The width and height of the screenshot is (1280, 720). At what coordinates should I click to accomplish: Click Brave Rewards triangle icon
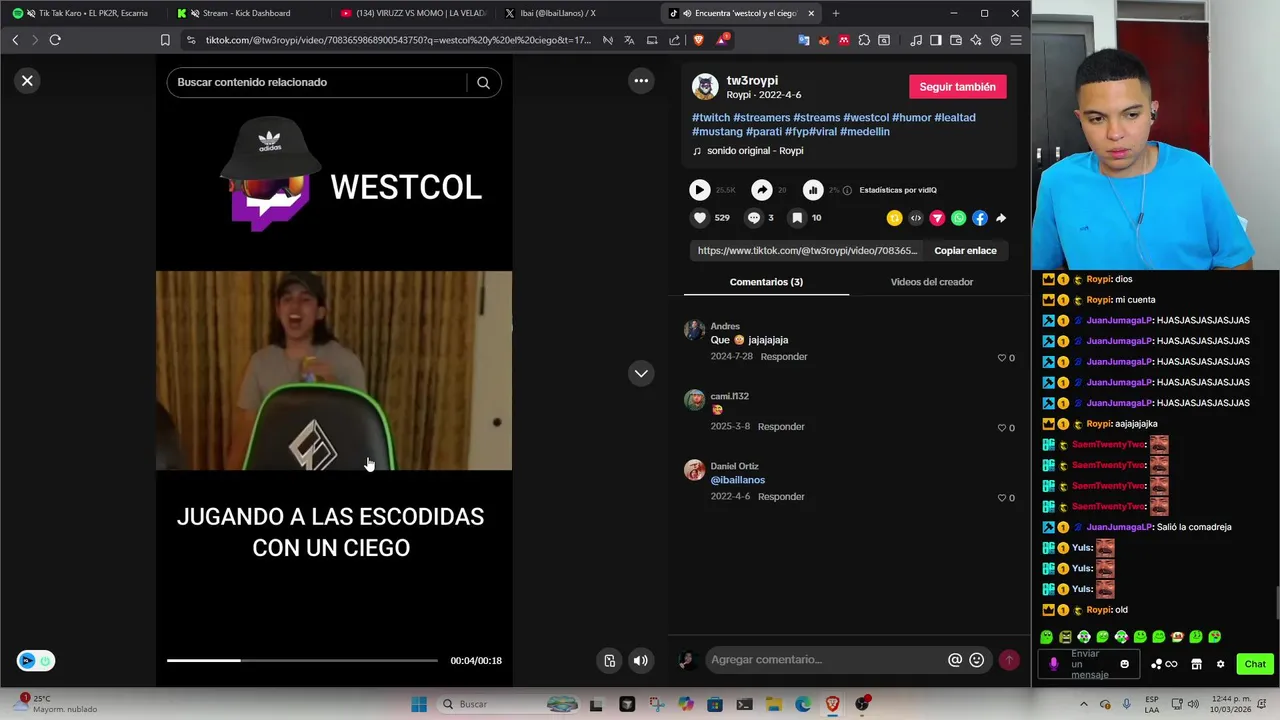point(722,40)
